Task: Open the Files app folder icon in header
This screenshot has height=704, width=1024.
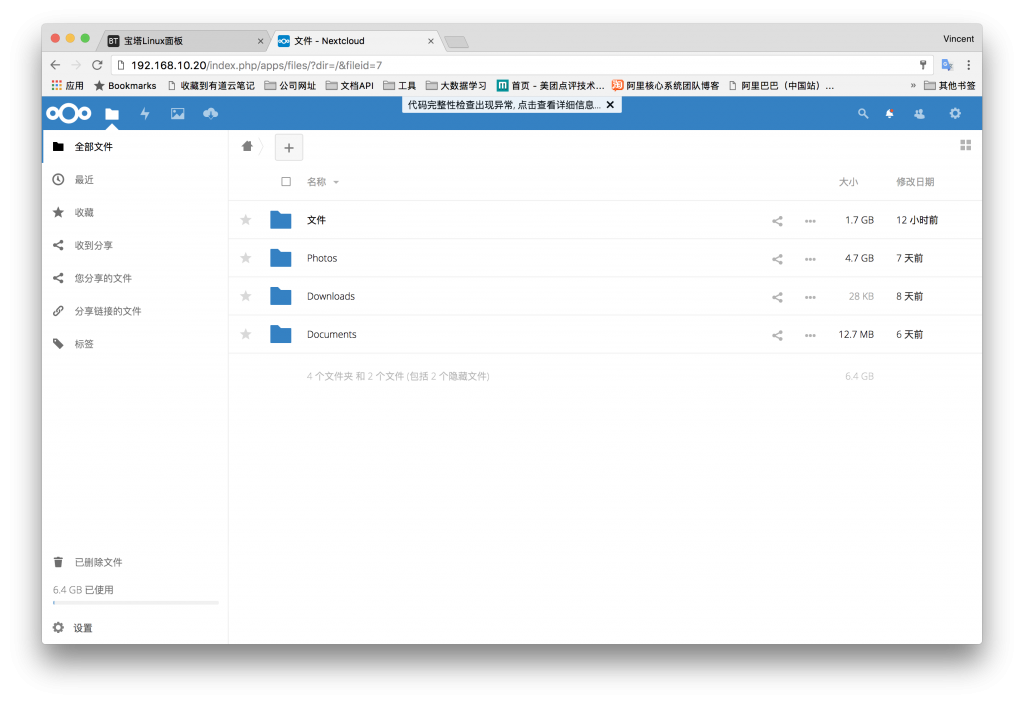Action: click(112, 114)
